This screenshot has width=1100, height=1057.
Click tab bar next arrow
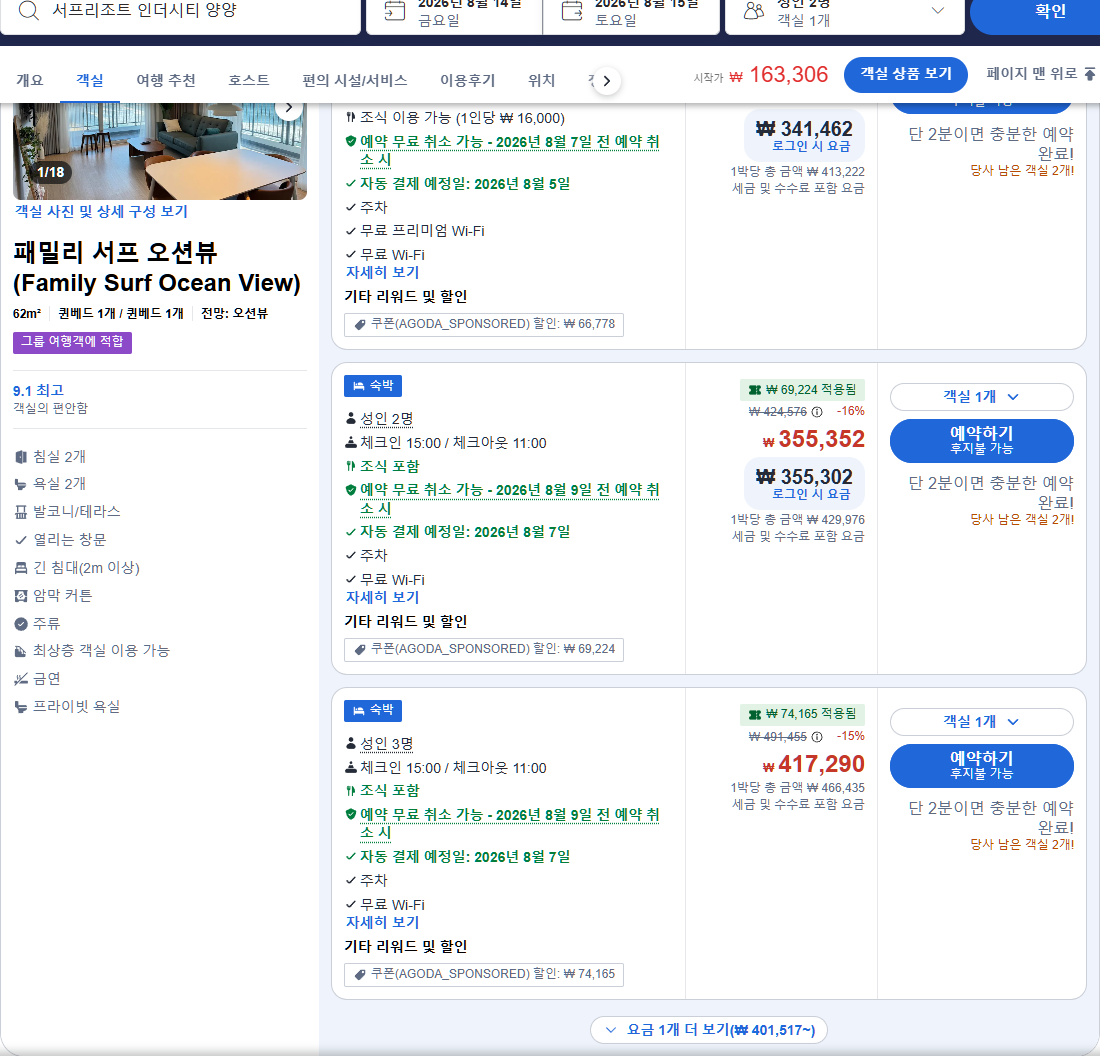607,81
